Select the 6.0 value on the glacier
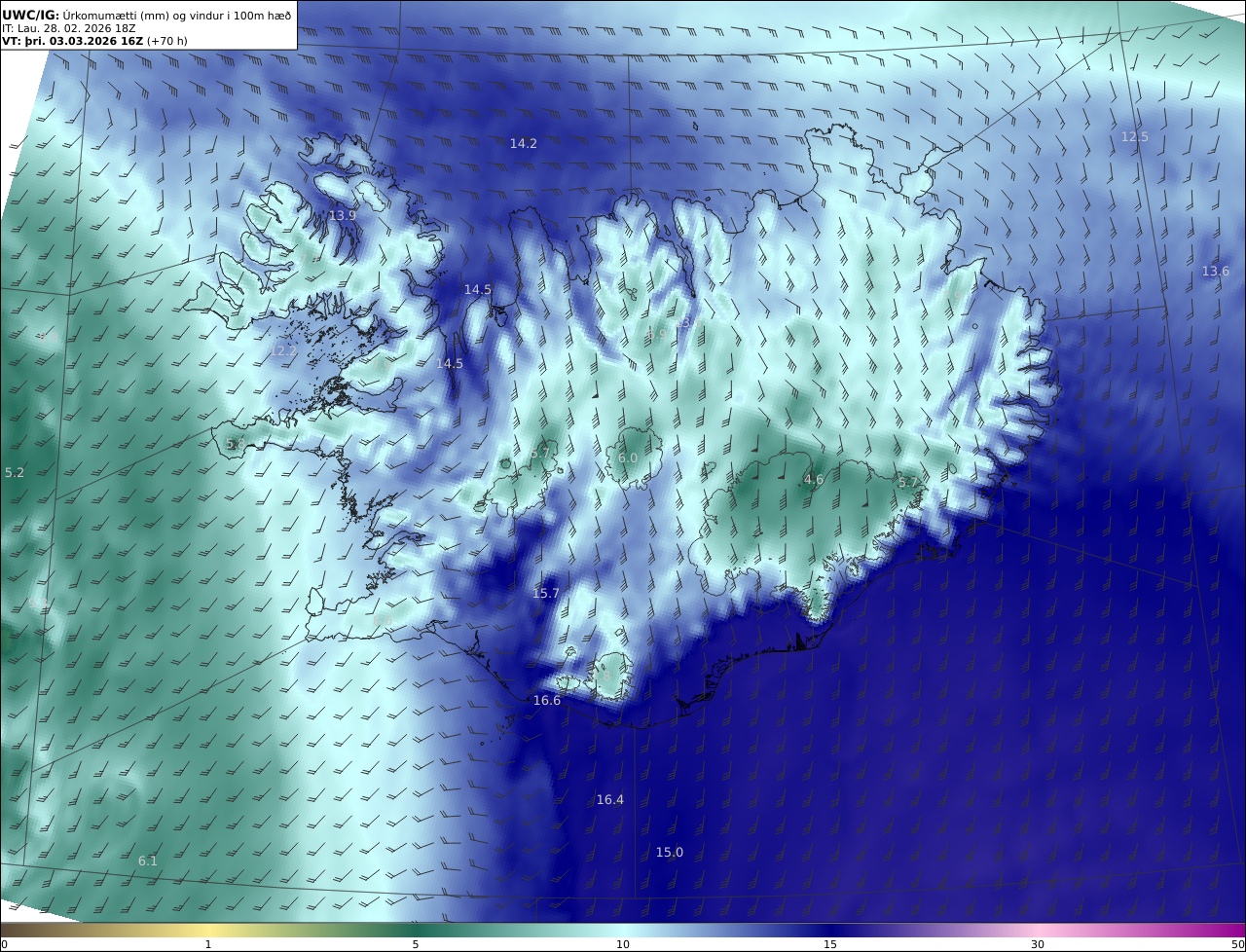 [628, 458]
